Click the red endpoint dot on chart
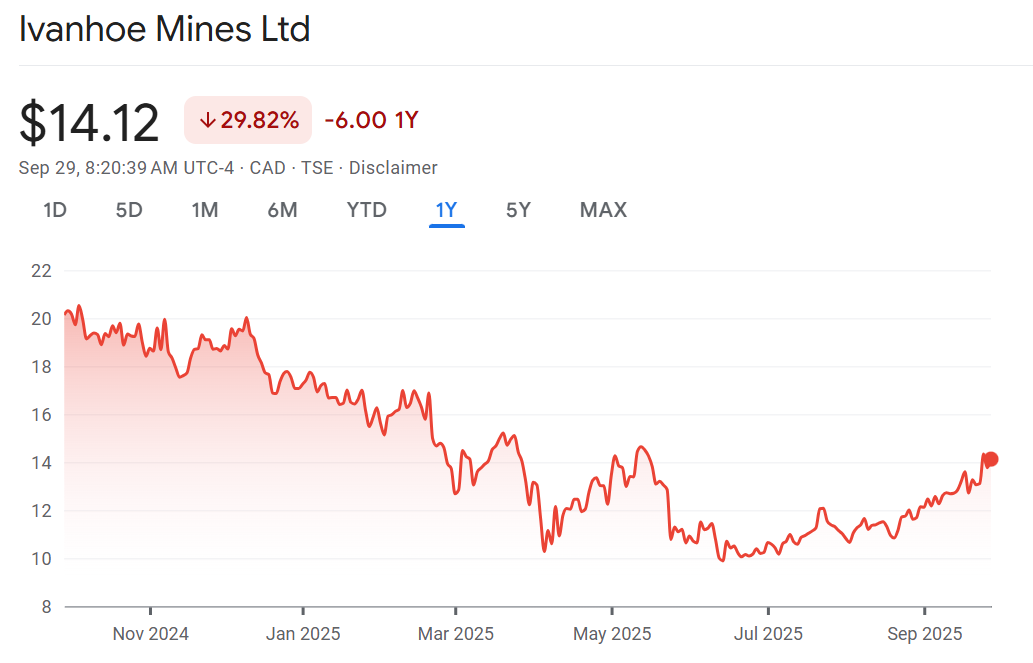Screen dimensions: 1033x663 (x=991, y=459)
